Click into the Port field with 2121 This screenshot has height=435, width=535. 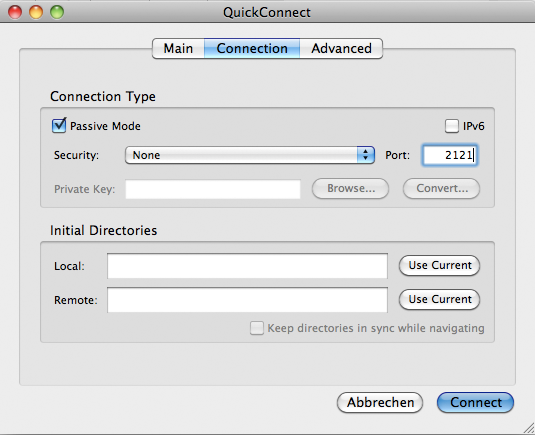coord(450,155)
